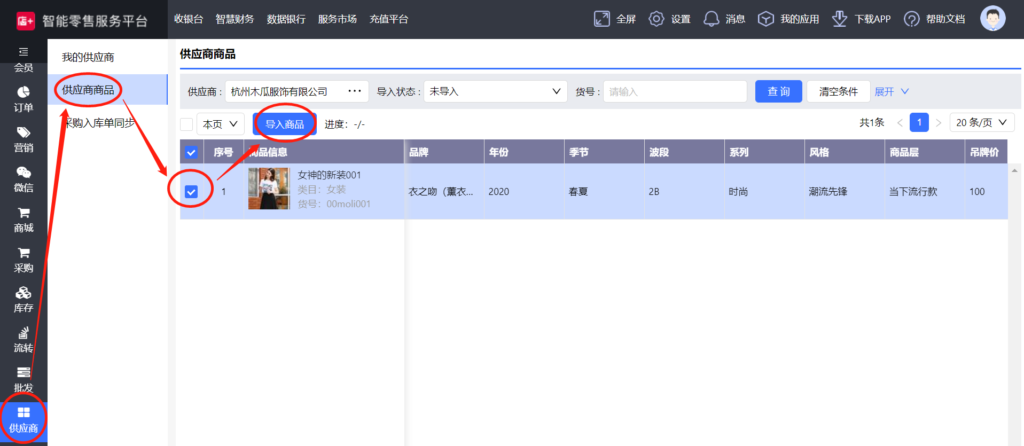The image size is (1024, 446).
Task: Open 消息 notifications bell icon
Action: pos(711,19)
